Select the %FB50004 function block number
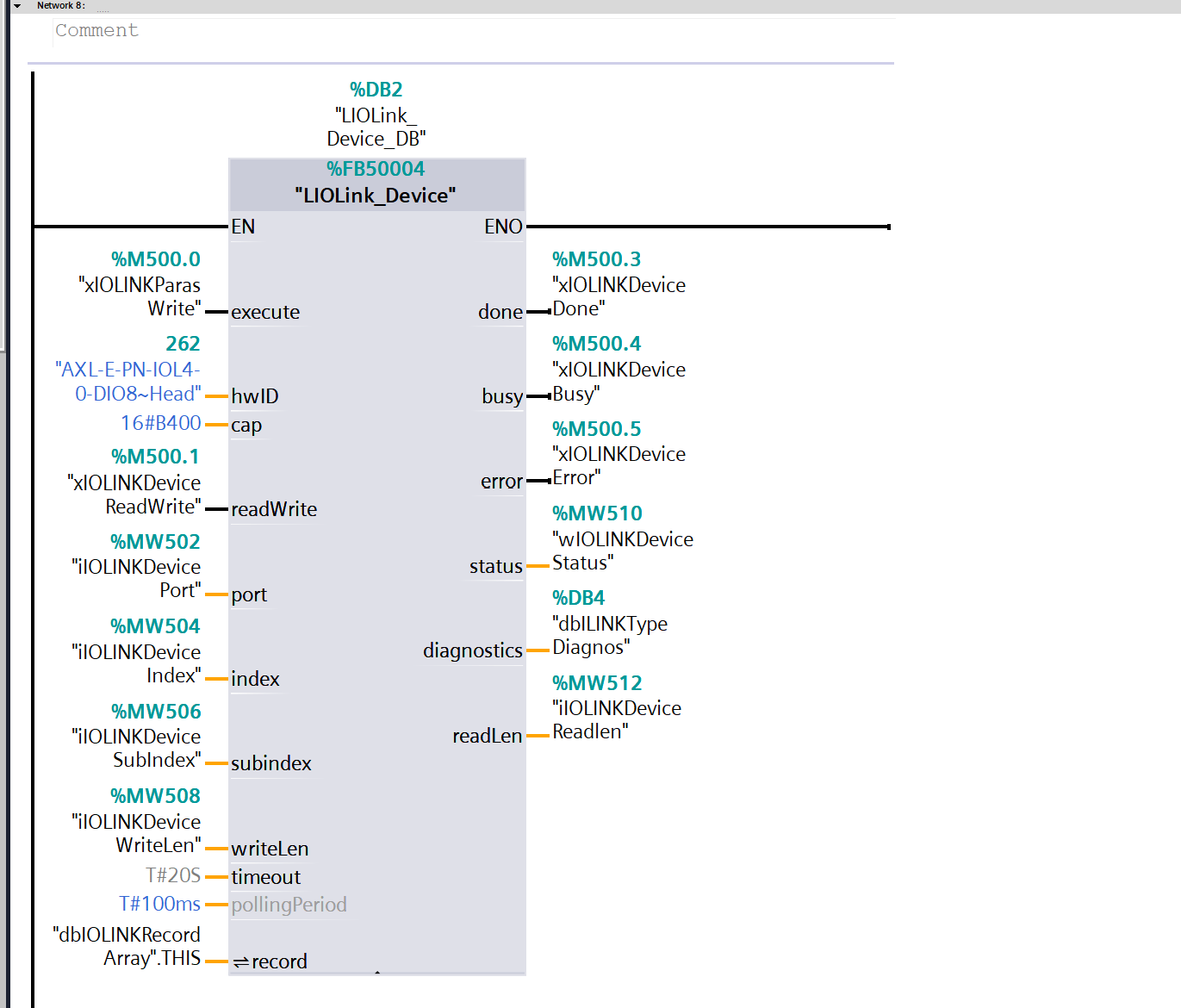 pyautogui.click(x=376, y=169)
